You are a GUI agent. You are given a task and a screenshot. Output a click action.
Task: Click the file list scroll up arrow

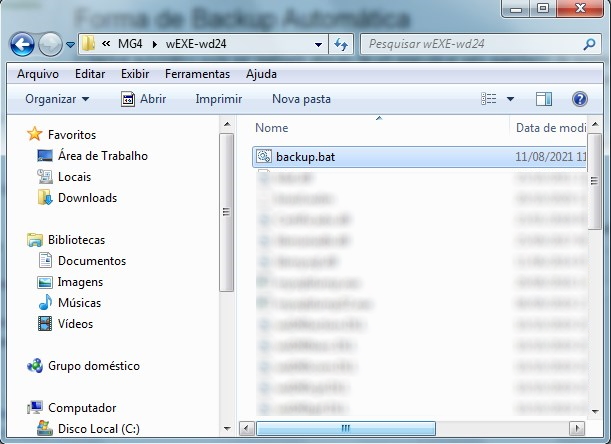point(595,124)
